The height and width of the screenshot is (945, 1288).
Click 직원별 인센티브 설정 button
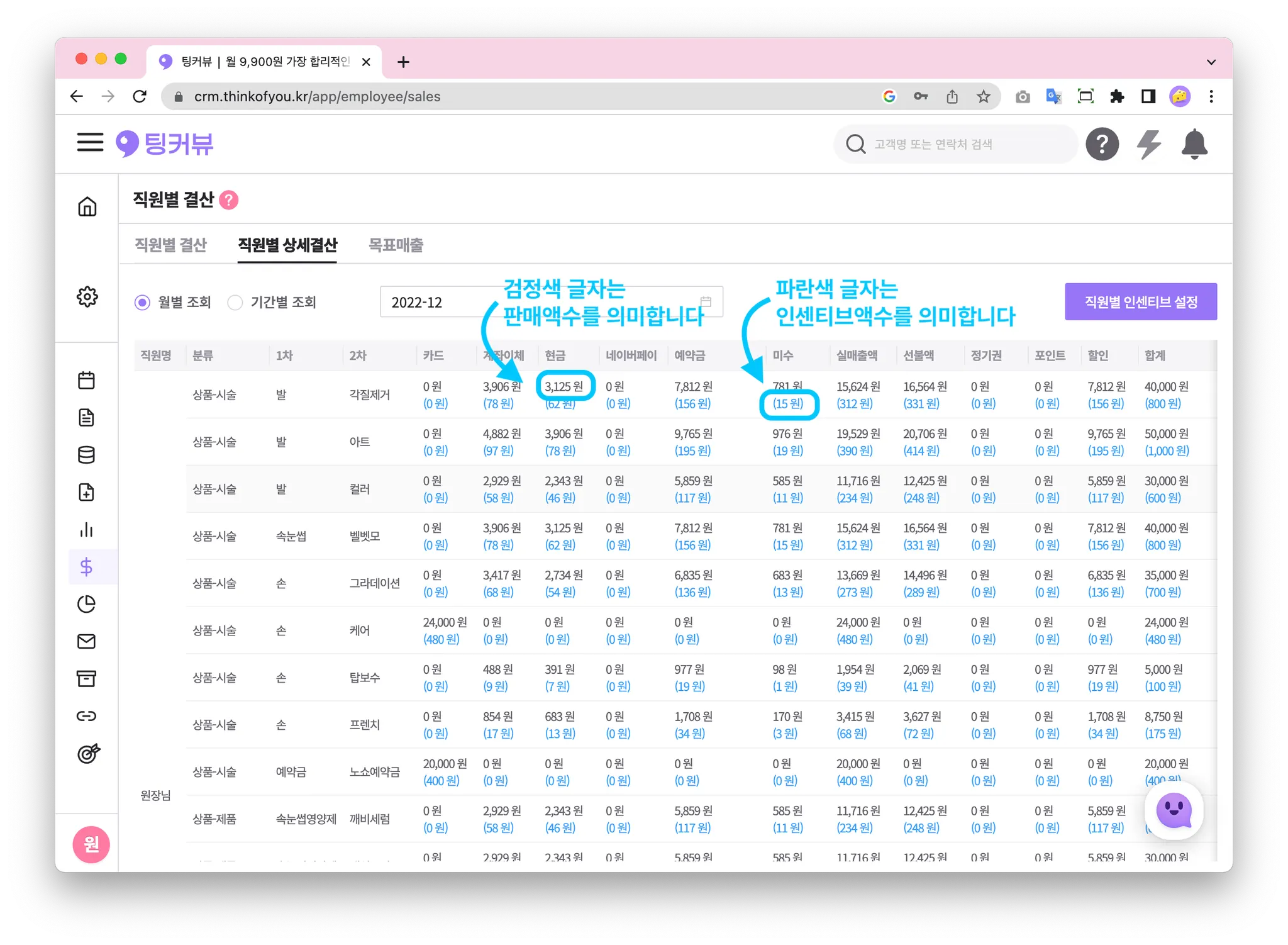(x=1140, y=302)
